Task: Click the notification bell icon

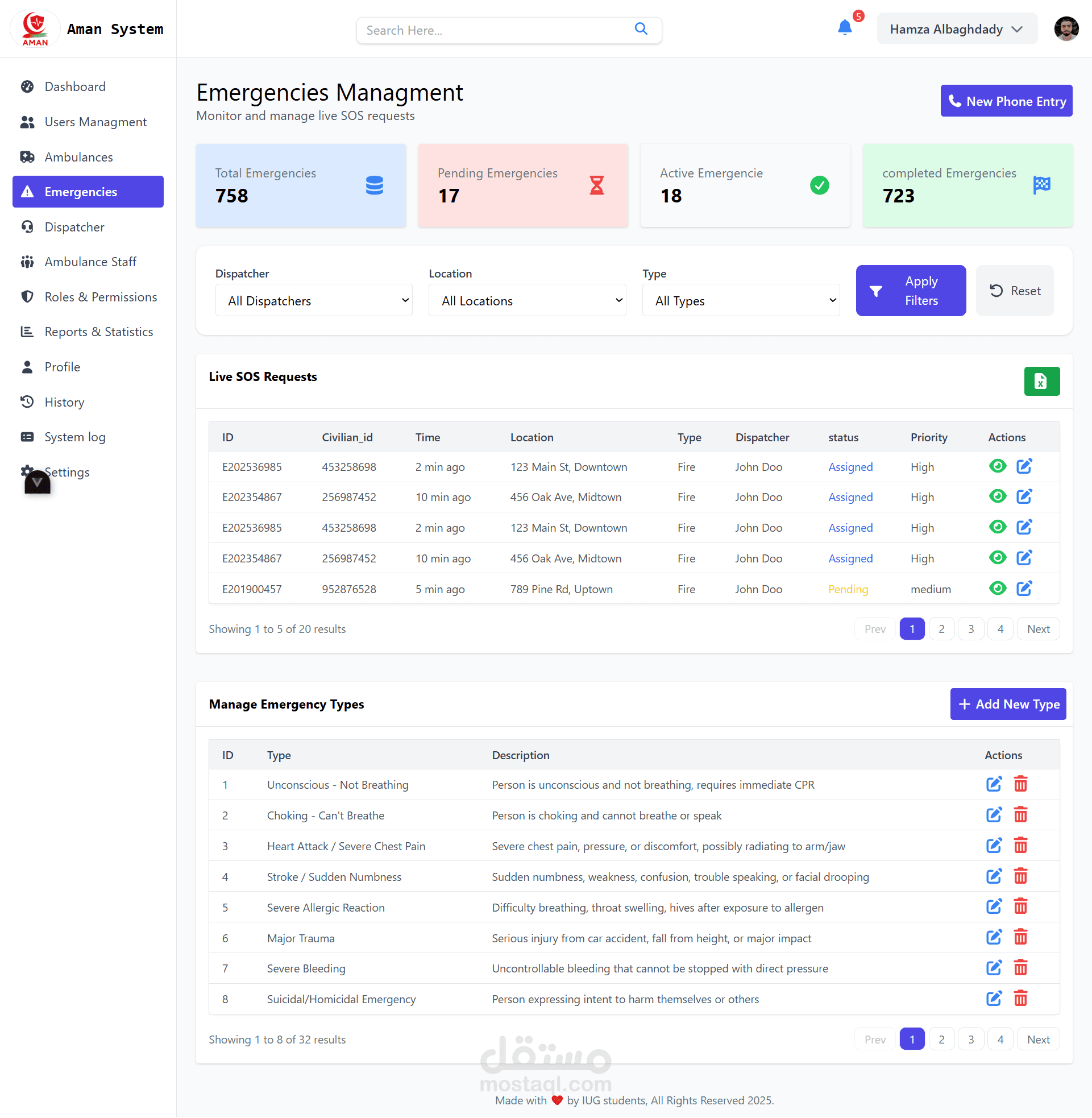Action: click(x=844, y=27)
